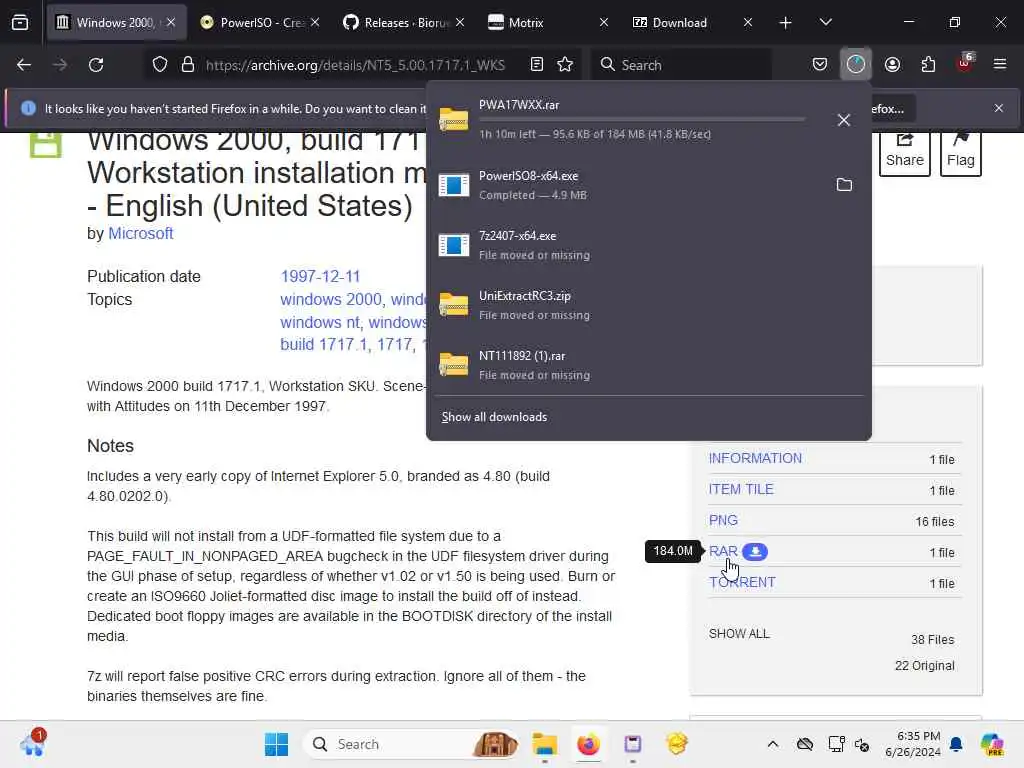
Task: Click the PWA17WXX.rar download progress bar
Action: [x=642, y=120]
